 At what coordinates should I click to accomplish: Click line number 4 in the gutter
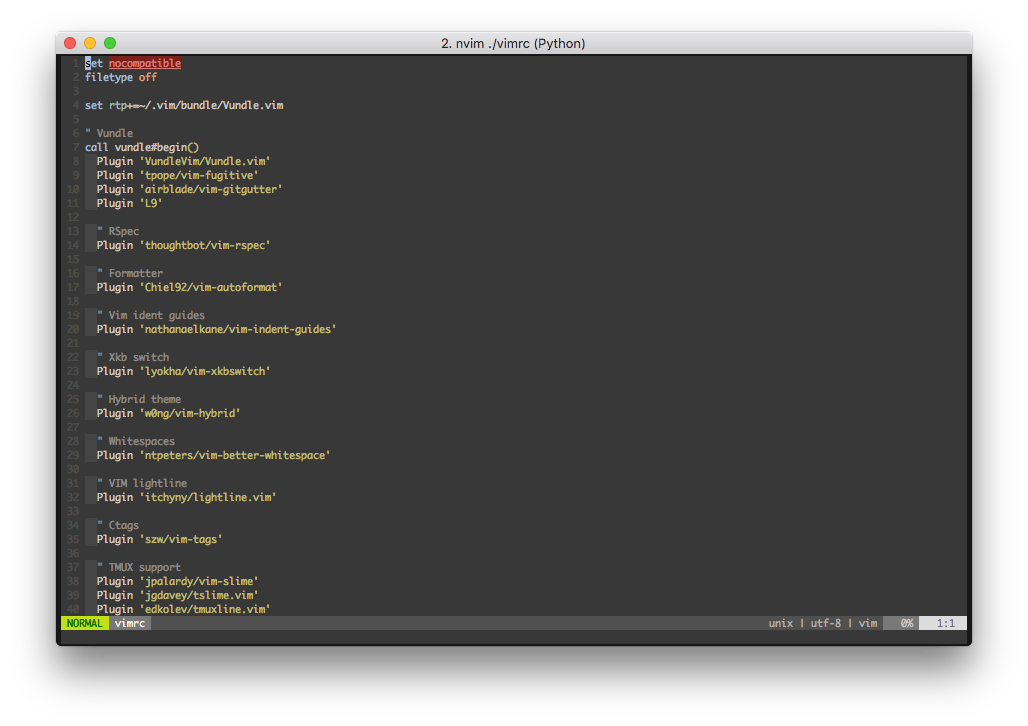(75, 105)
